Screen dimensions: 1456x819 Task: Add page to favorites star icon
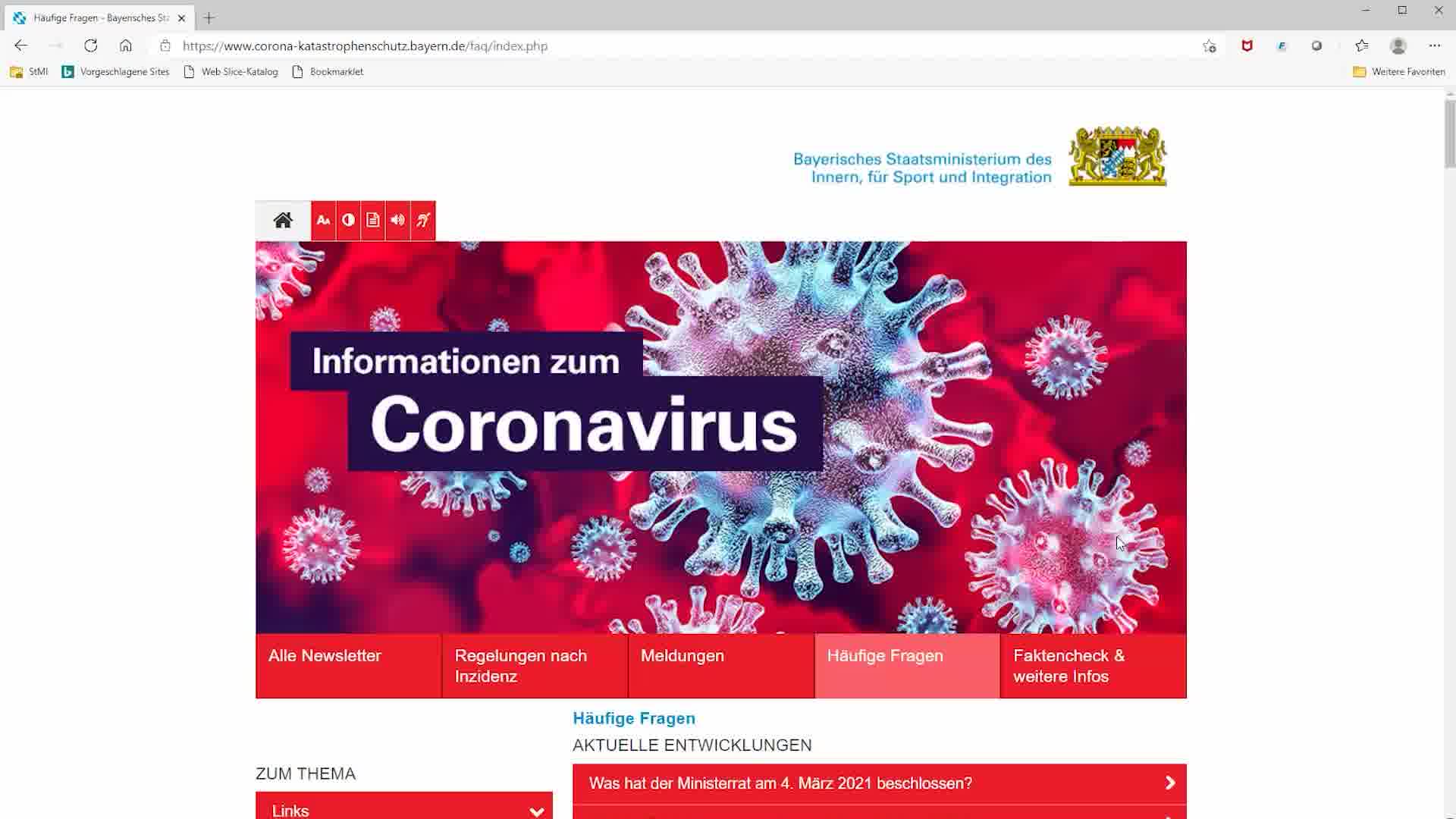point(1210,46)
